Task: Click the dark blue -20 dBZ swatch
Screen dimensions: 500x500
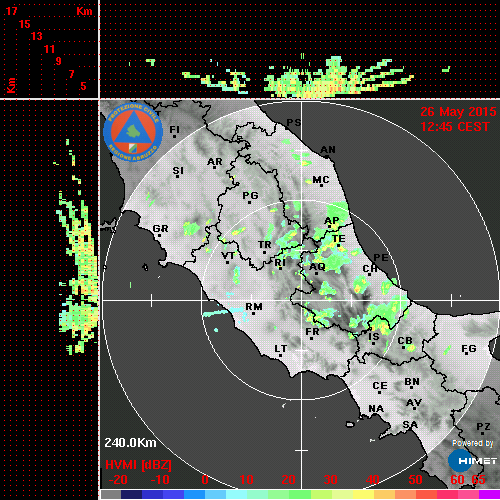Action: (132, 494)
